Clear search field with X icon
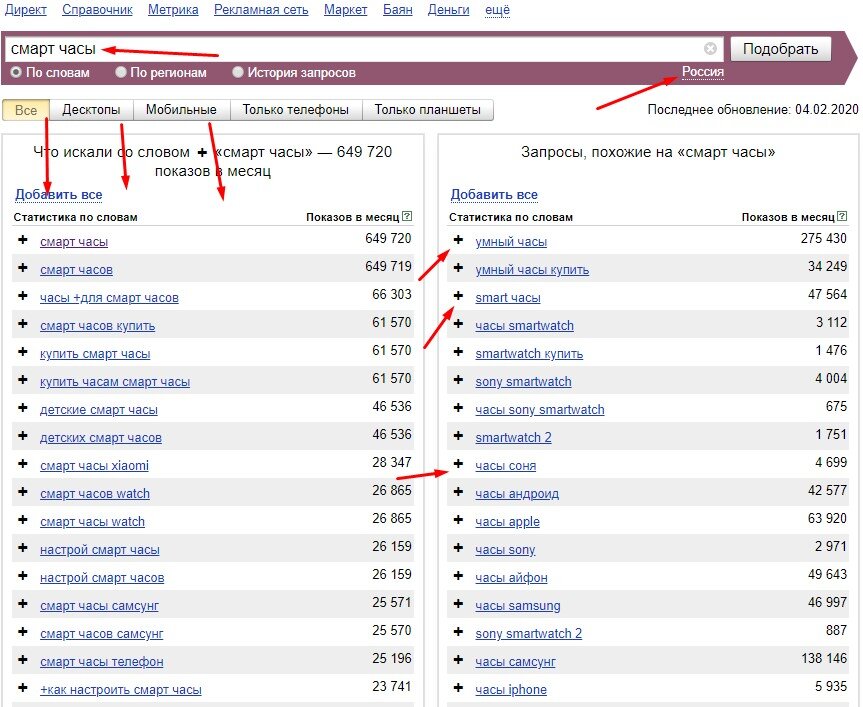Viewport: 863px width, 707px height. point(710,49)
